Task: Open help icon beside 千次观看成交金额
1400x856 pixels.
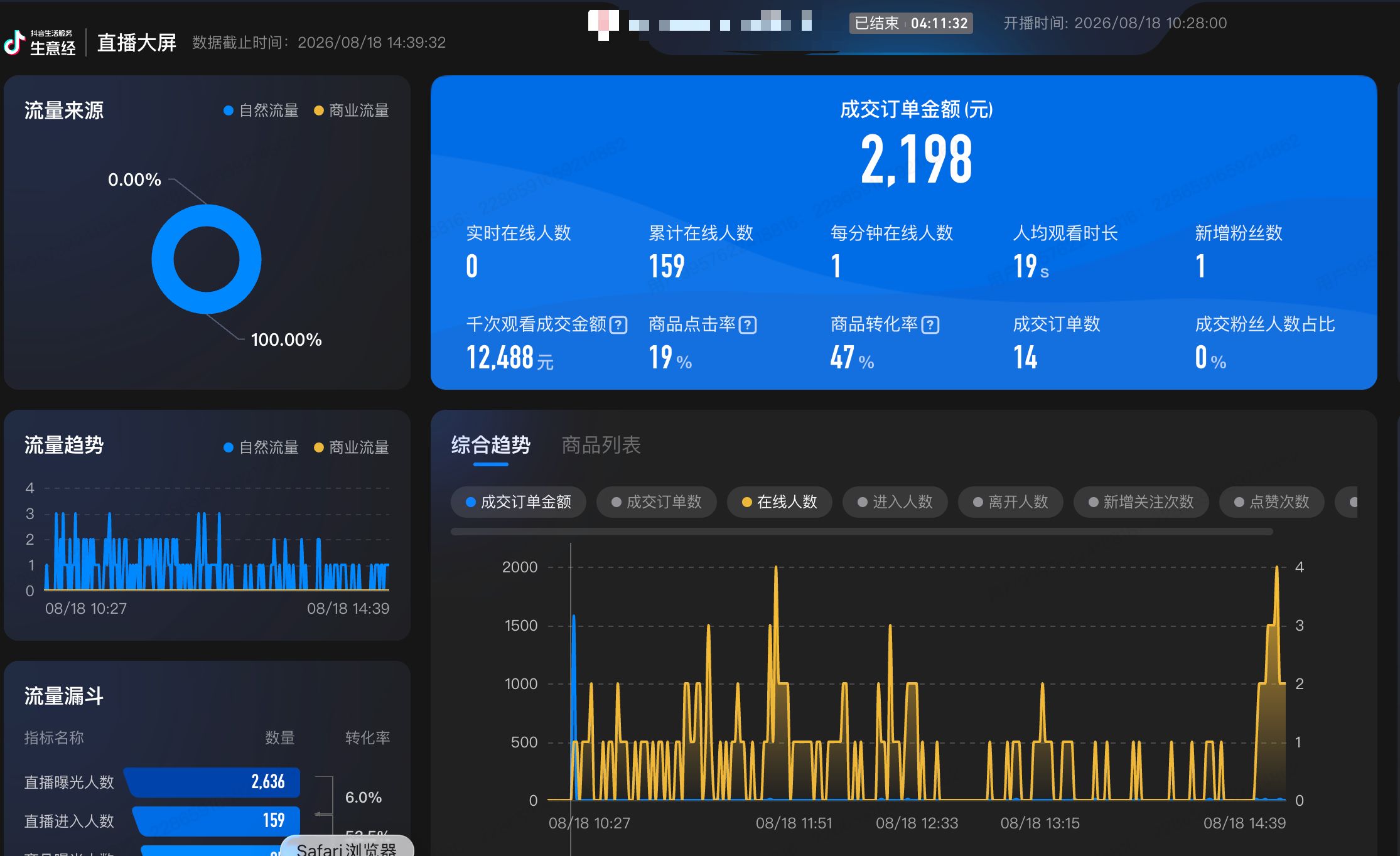Action: [x=618, y=325]
